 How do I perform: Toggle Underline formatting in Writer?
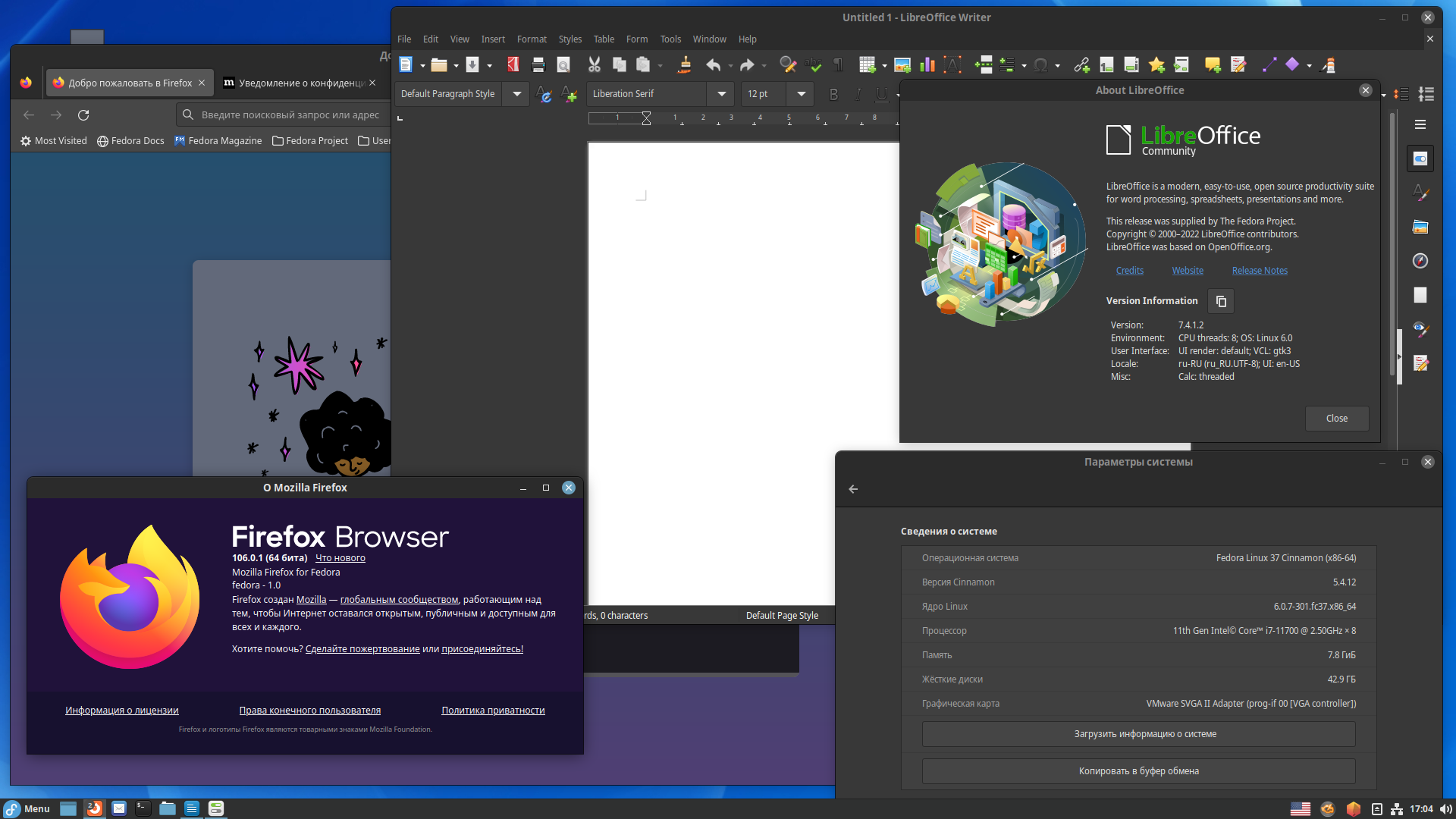click(881, 94)
